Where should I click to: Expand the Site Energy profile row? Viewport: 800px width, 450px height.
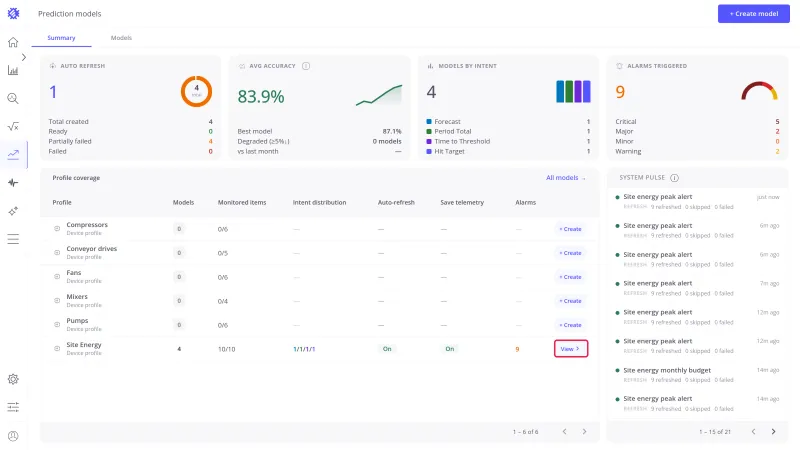click(x=57, y=348)
